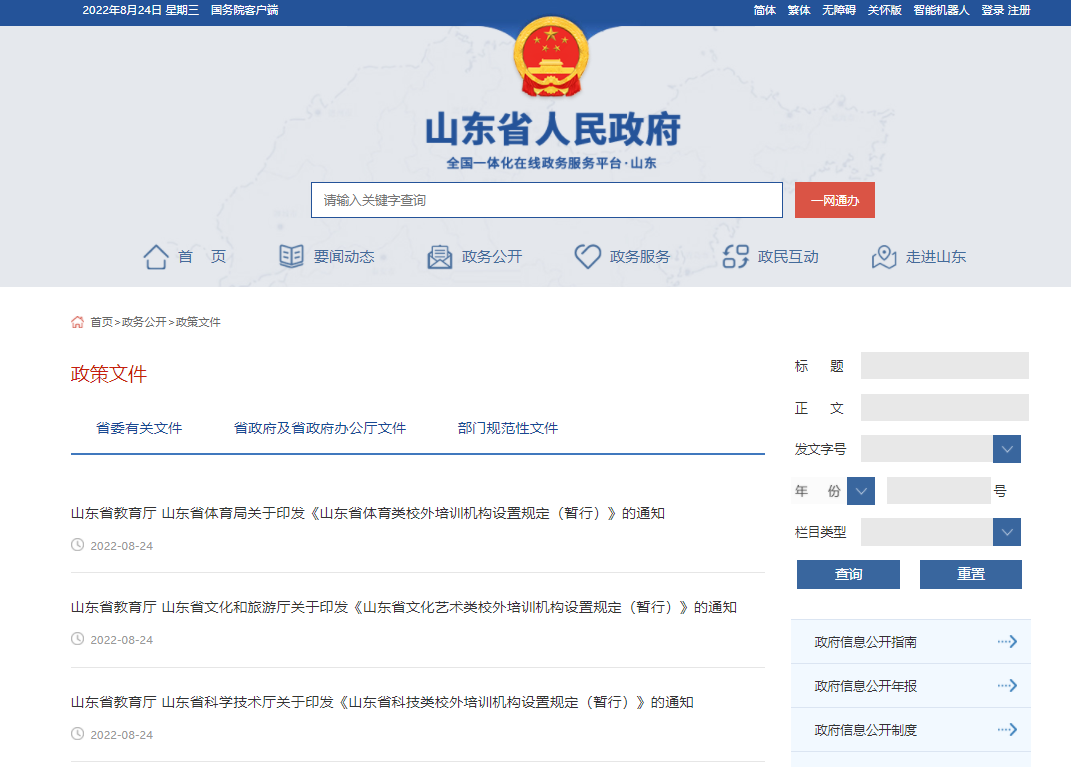Open 智能机器人 link

[941, 10]
